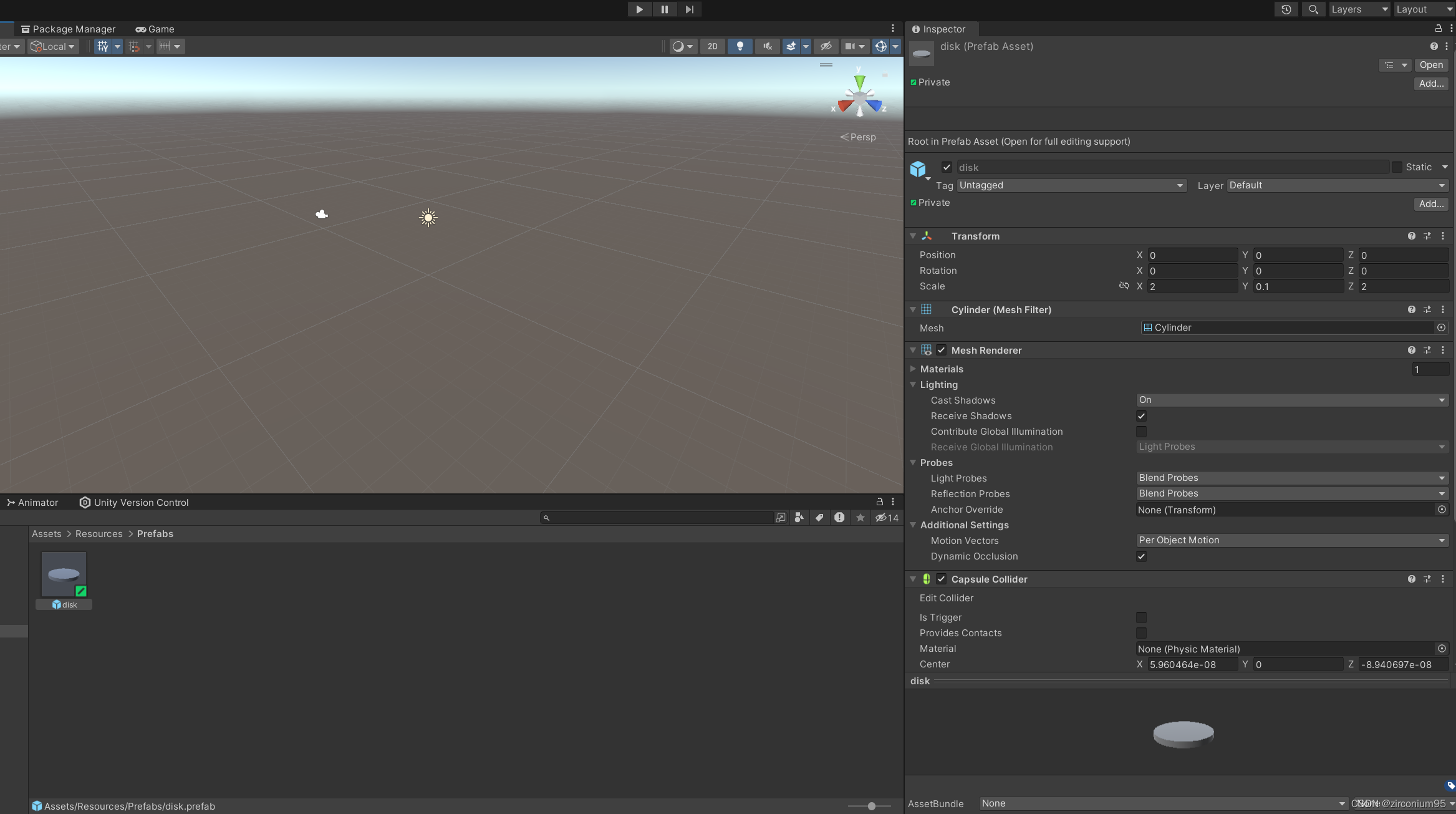Collapse the Transform component
This screenshot has width=1456, height=814.
(912, 236)
